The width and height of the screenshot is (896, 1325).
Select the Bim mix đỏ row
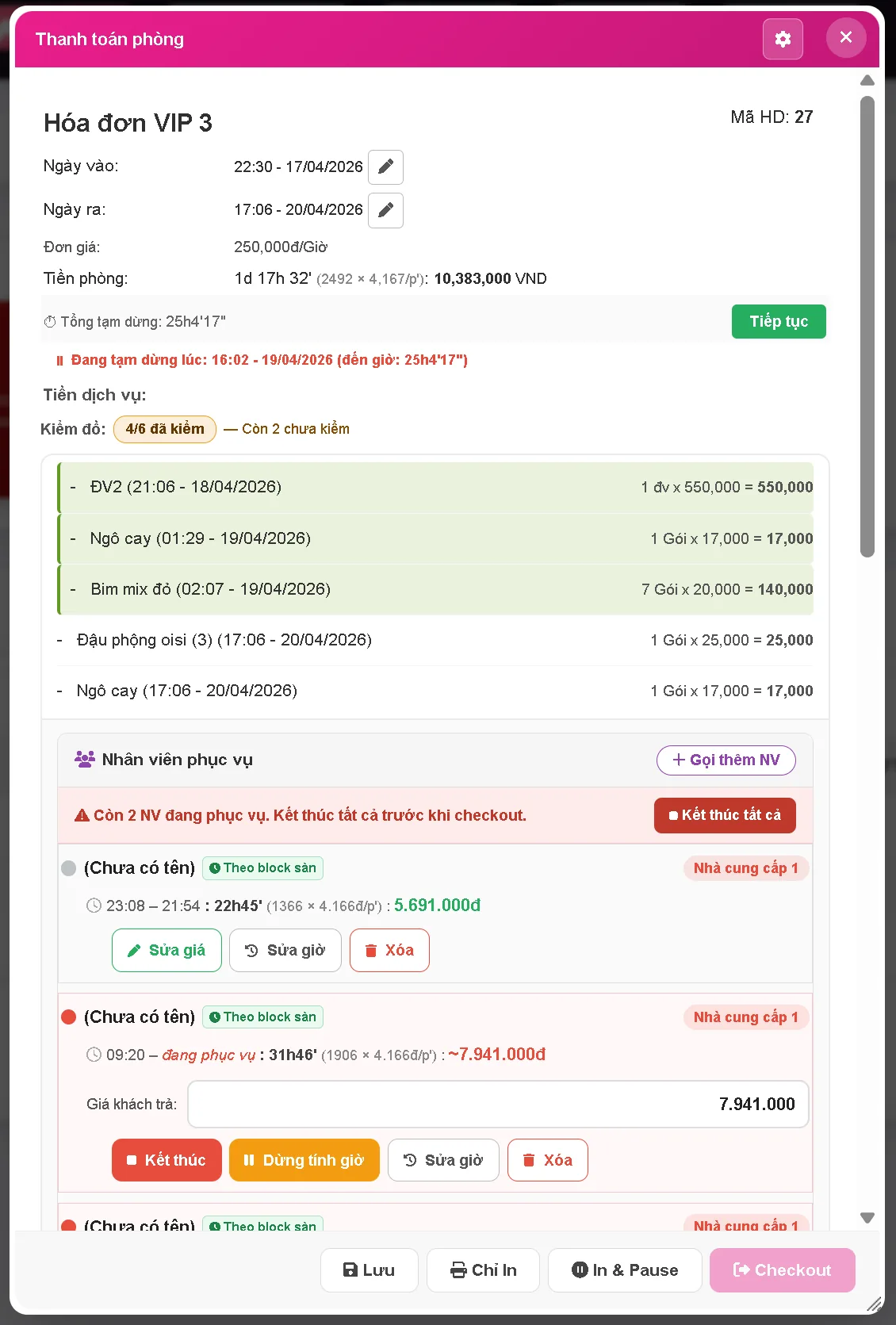(x=435, y=589)
